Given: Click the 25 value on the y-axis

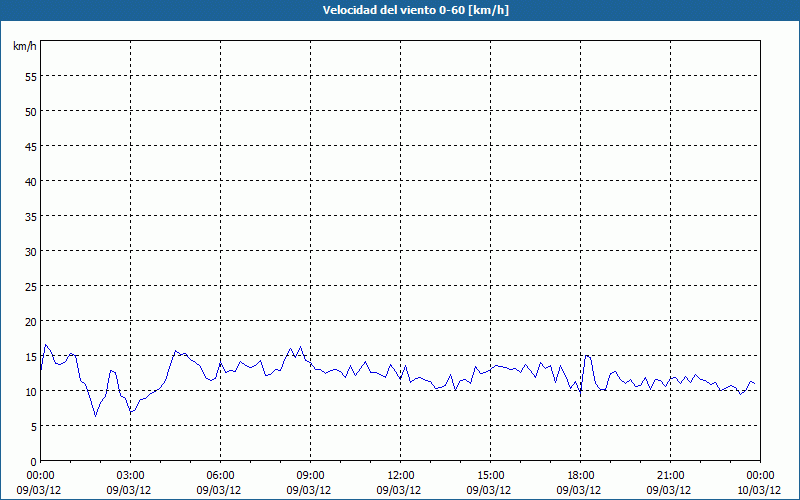Looking at the screenshot, I should [31, 287].
